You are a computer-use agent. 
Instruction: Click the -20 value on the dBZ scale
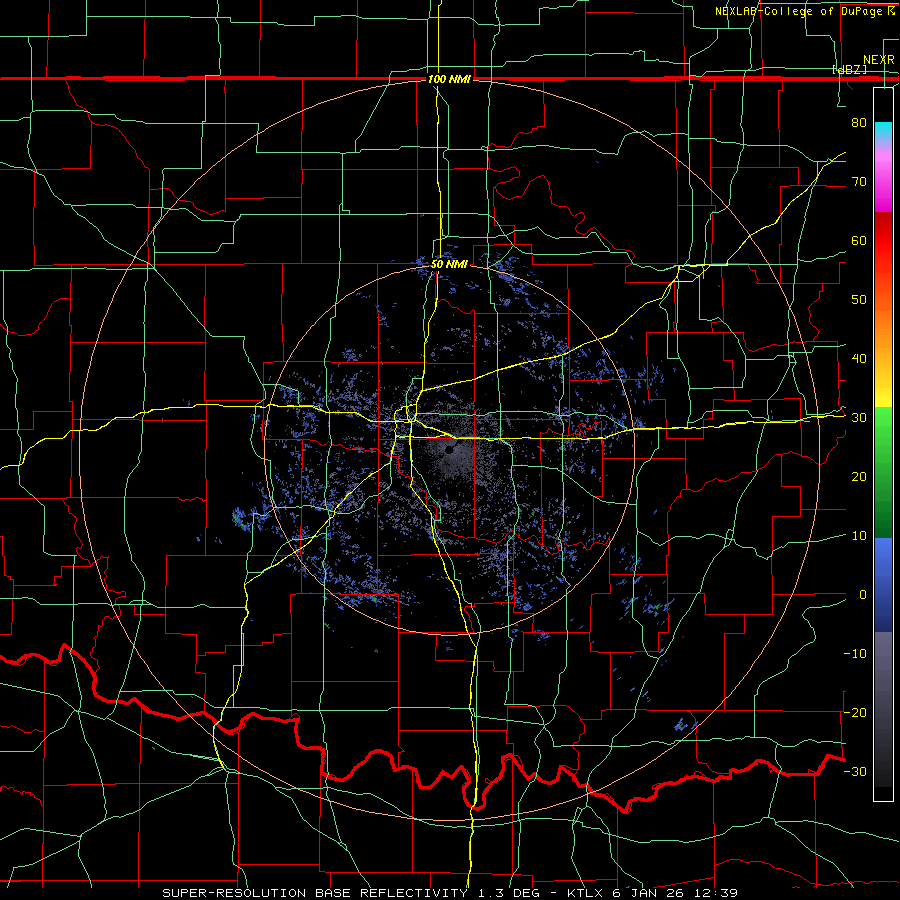point(855,712)
